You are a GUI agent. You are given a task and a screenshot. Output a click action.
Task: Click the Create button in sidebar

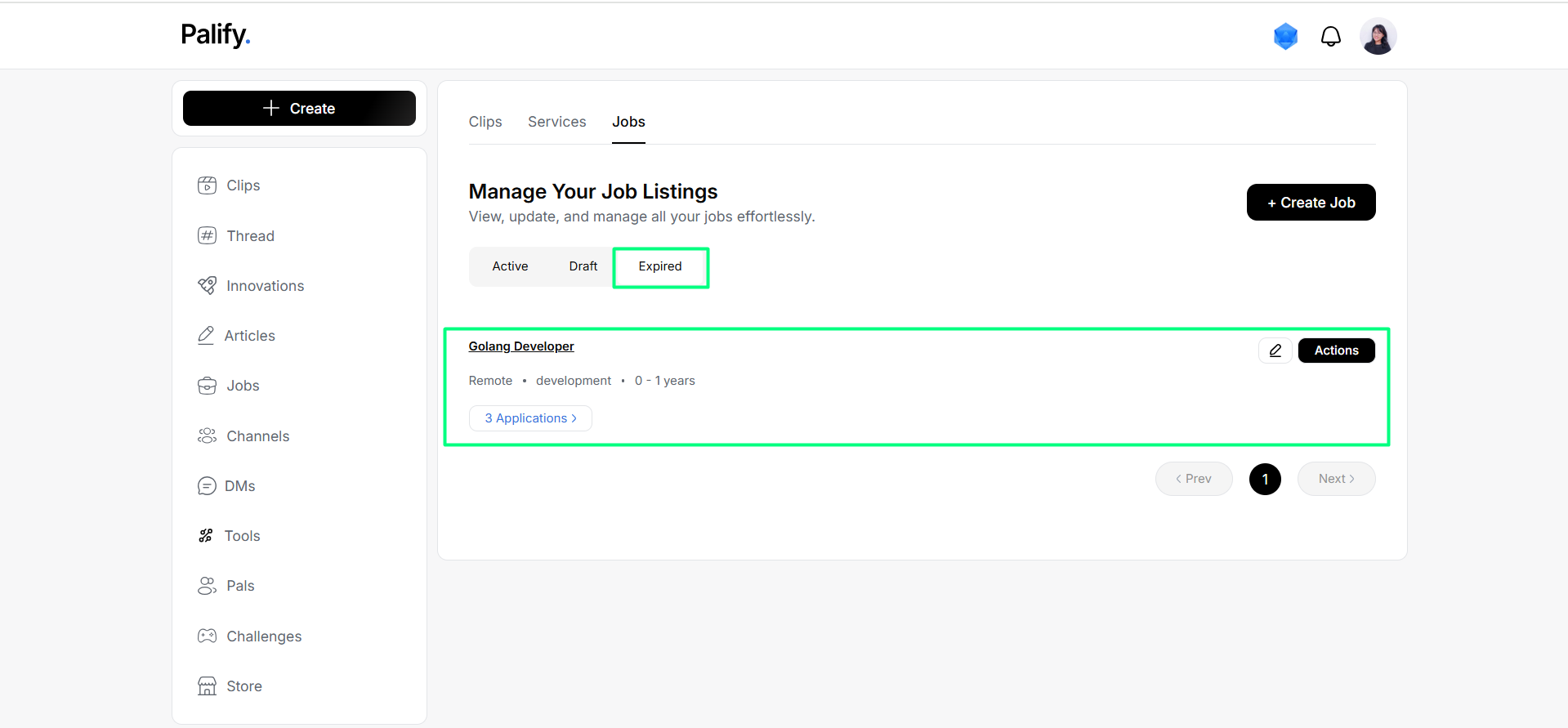299,108
